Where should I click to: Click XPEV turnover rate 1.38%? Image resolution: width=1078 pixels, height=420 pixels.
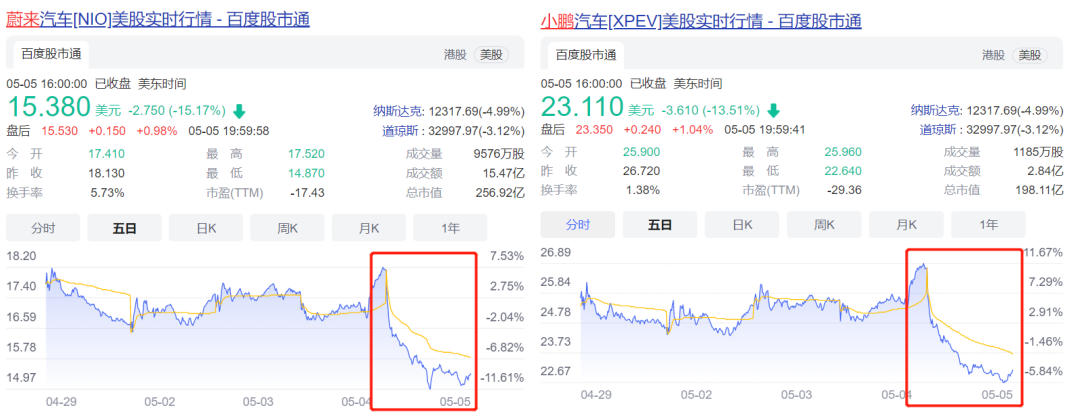coord(643,190)
